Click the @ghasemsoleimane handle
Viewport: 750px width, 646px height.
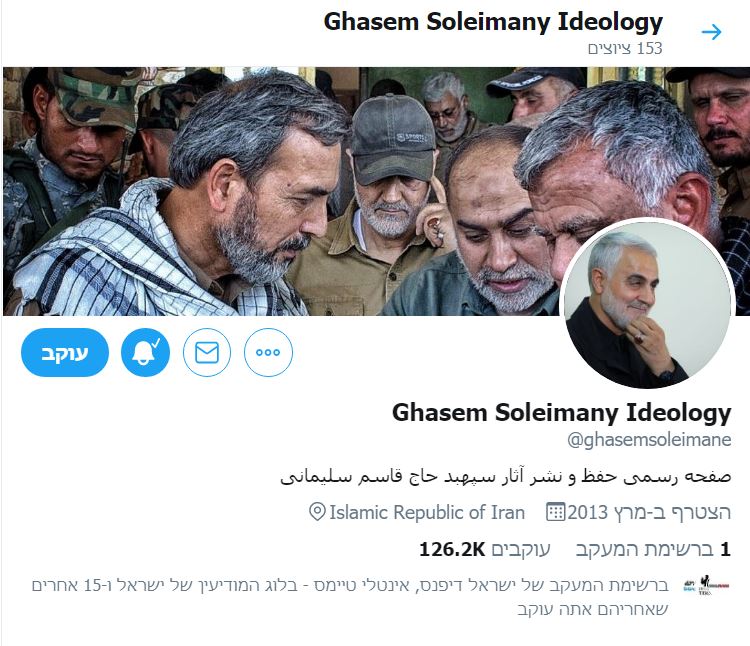click(649, 439)
